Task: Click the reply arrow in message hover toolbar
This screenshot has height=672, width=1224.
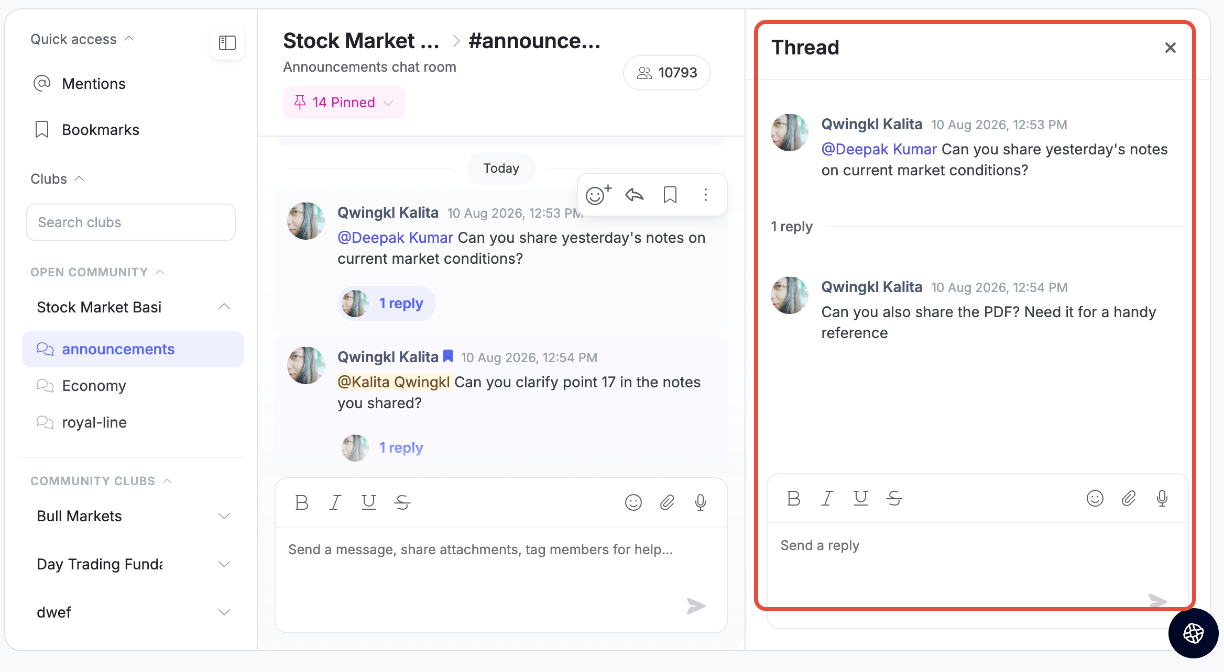Action: [x=634, y=195]
